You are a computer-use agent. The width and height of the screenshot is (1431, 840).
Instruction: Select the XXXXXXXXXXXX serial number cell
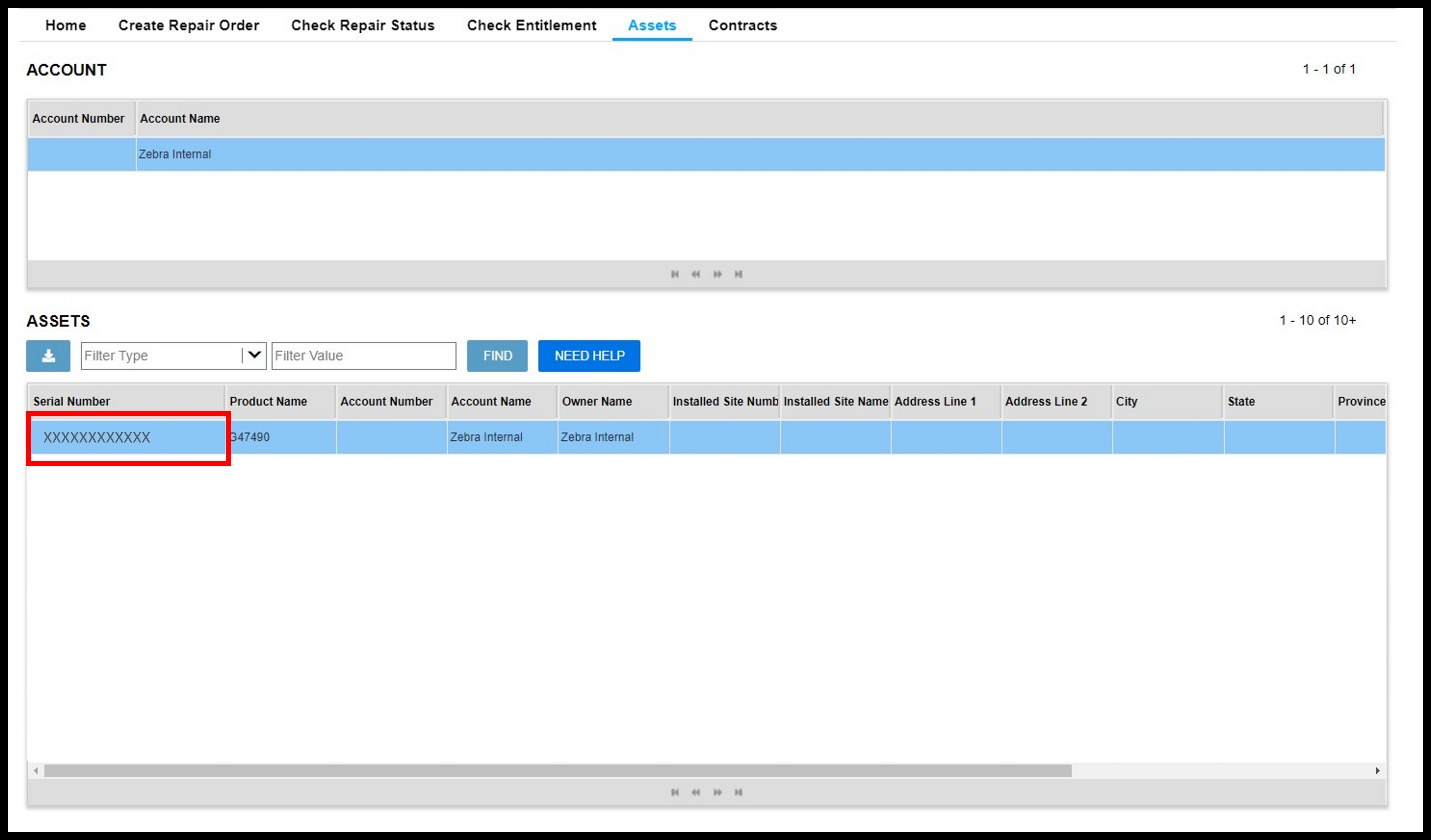128,438
